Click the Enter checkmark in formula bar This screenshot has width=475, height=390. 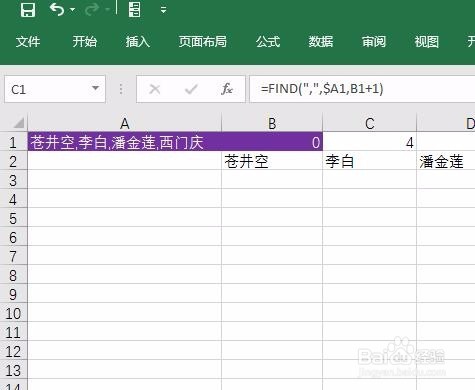[x=191, y=89]
